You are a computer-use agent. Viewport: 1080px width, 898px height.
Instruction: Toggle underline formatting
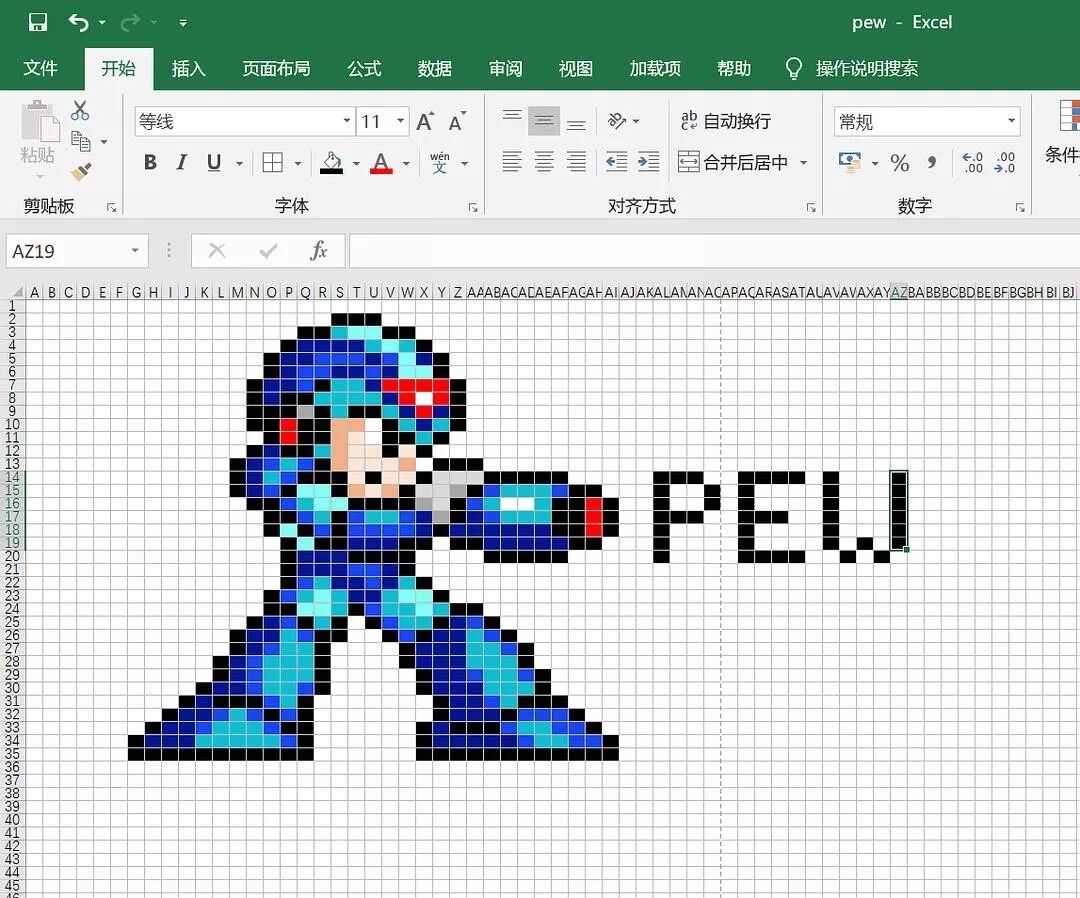tap(214, 163)
